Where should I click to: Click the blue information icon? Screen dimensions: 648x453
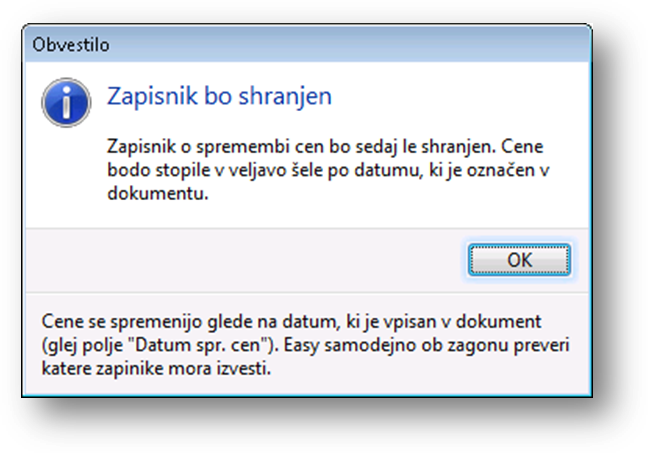66,102
